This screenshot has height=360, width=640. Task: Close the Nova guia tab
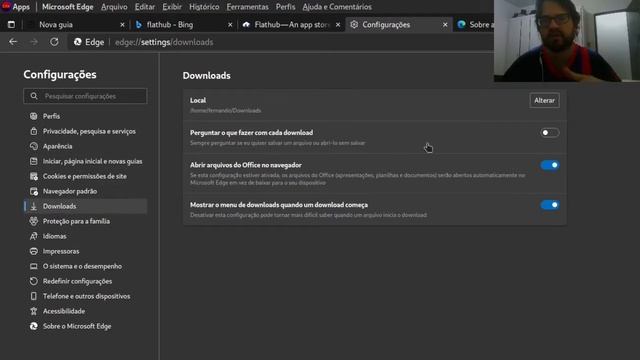122,25
